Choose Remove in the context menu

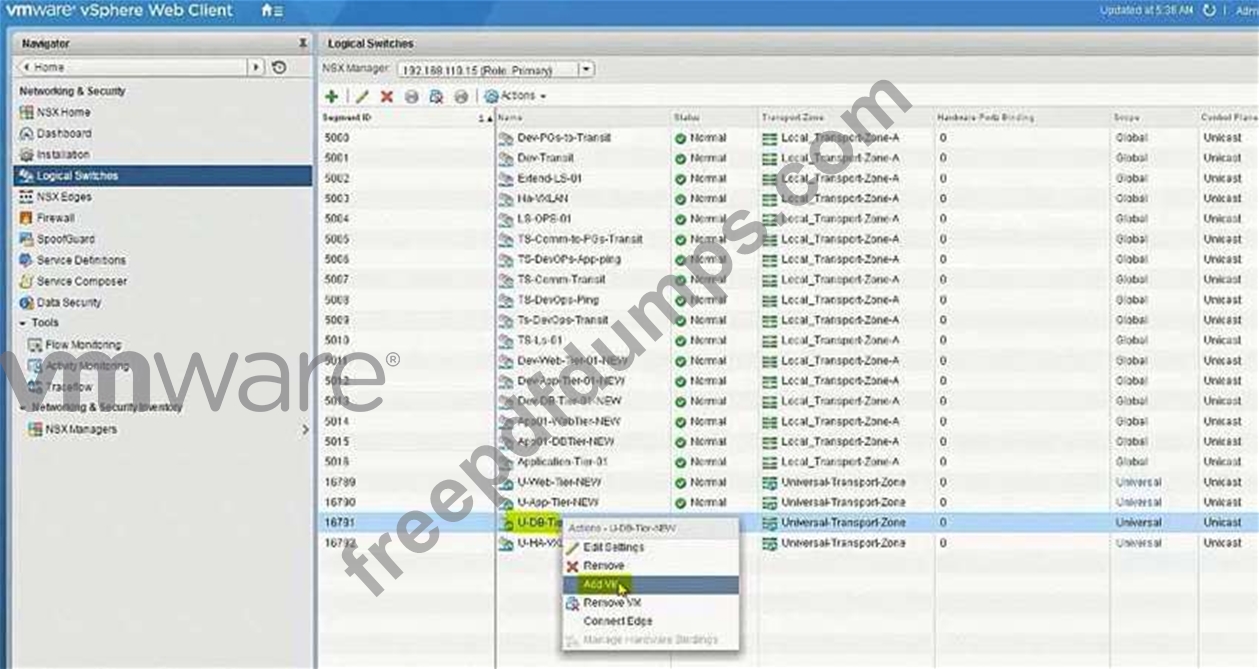(603, 566)
